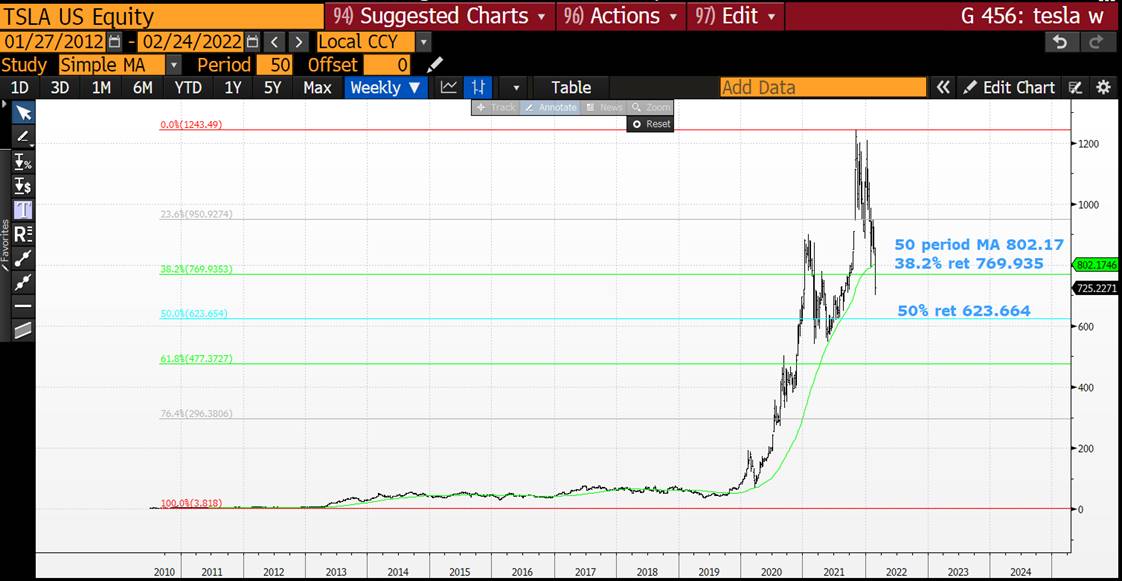1122x581 pixels.
Task: Select the Fibonacci retracement R tool
Action: click(24, 234)
